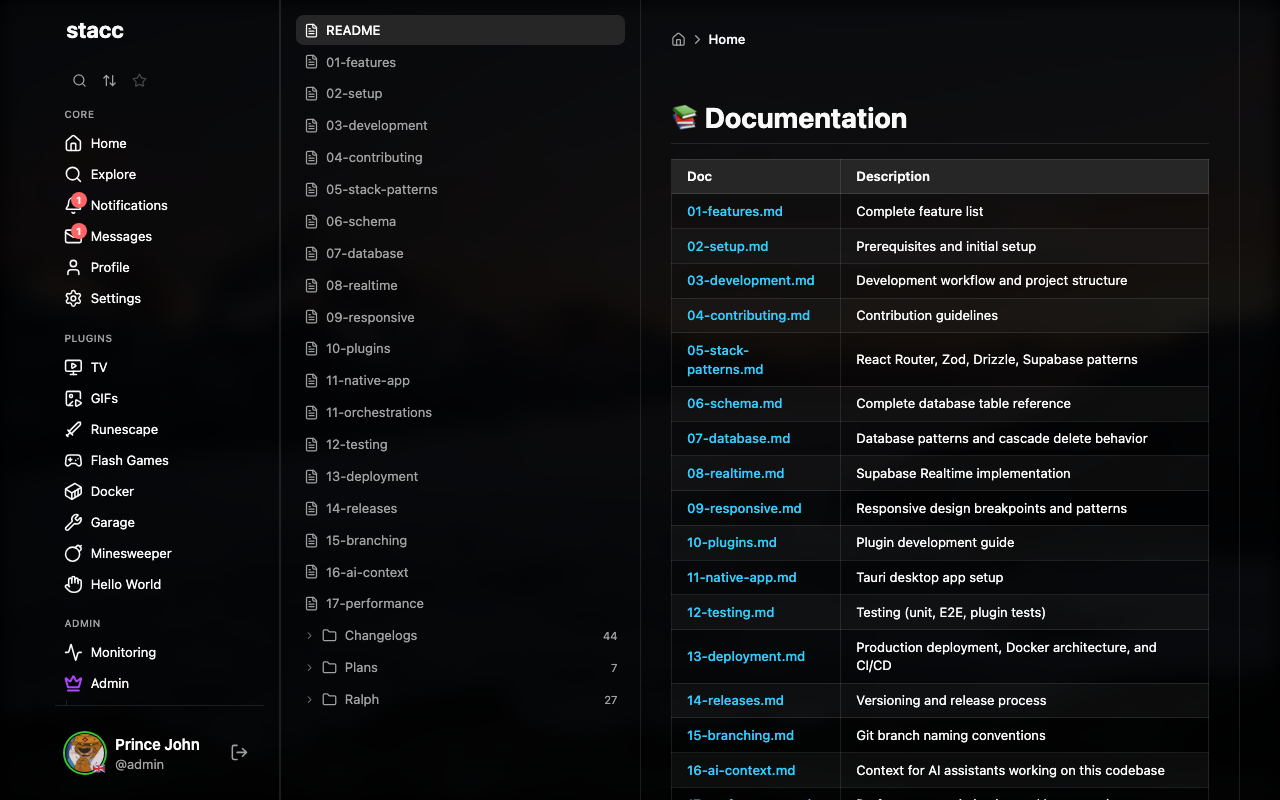
Task: Click the sort arrows icon in sidebar
Action: tap(109, 81)
